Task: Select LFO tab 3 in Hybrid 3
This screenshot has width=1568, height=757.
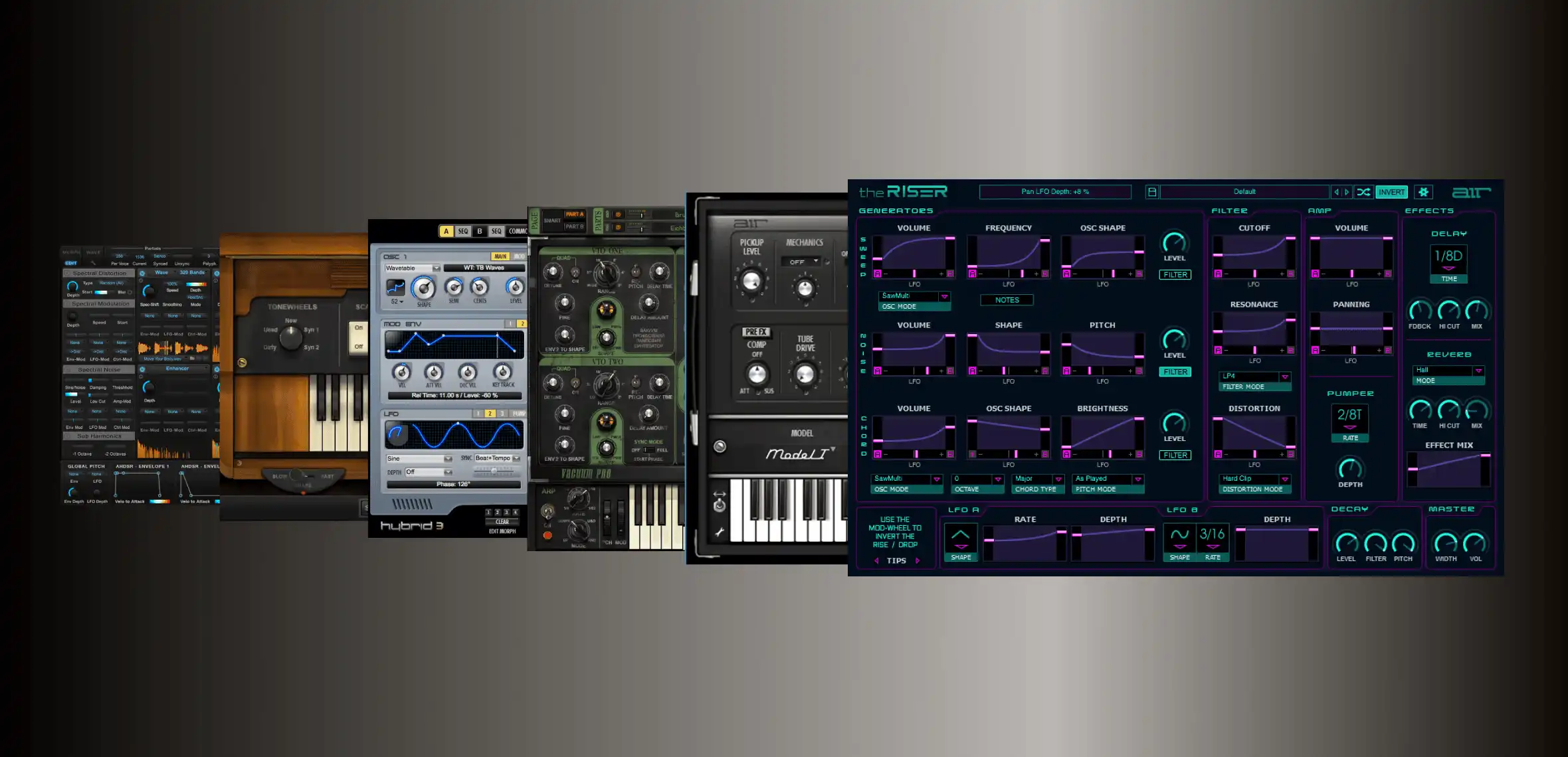Action: coord(502,414)
